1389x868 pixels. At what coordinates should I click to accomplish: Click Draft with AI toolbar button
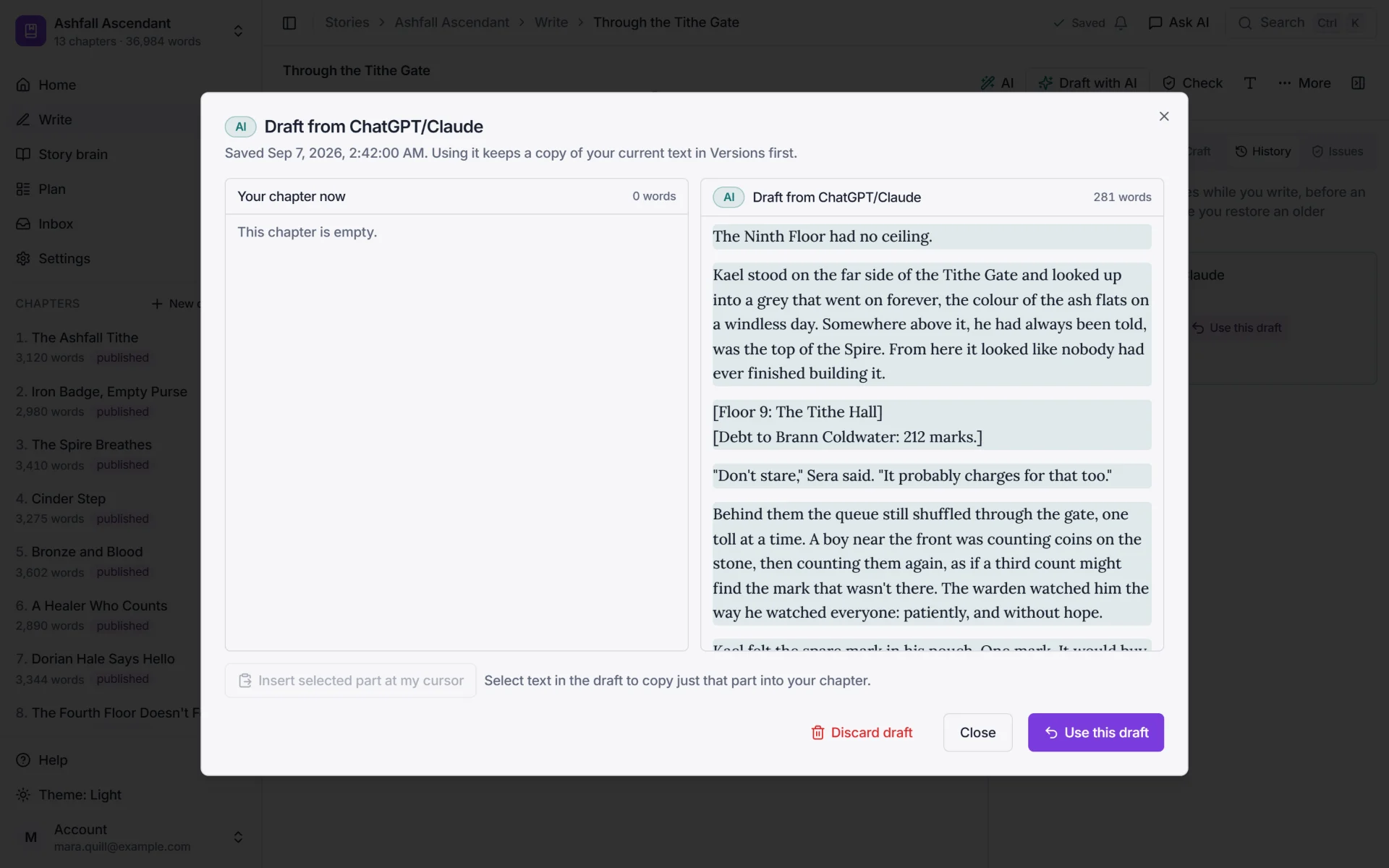(1088, 83)
